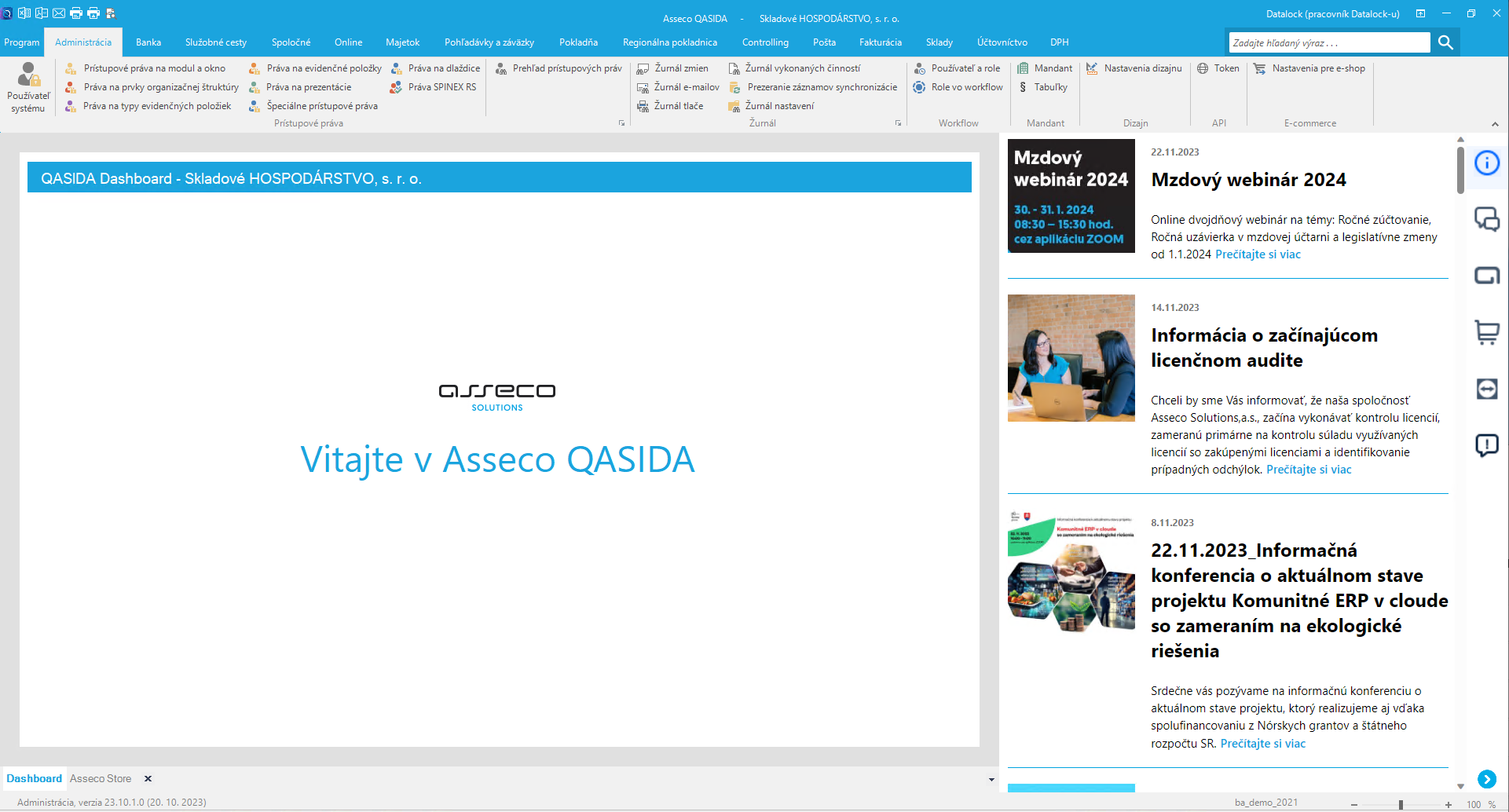Image resolution: width=1509 pixels, height=812 pixels.
Task: Open Práva na prvky organizačnej štruktúry
Action: click(152, 87)
